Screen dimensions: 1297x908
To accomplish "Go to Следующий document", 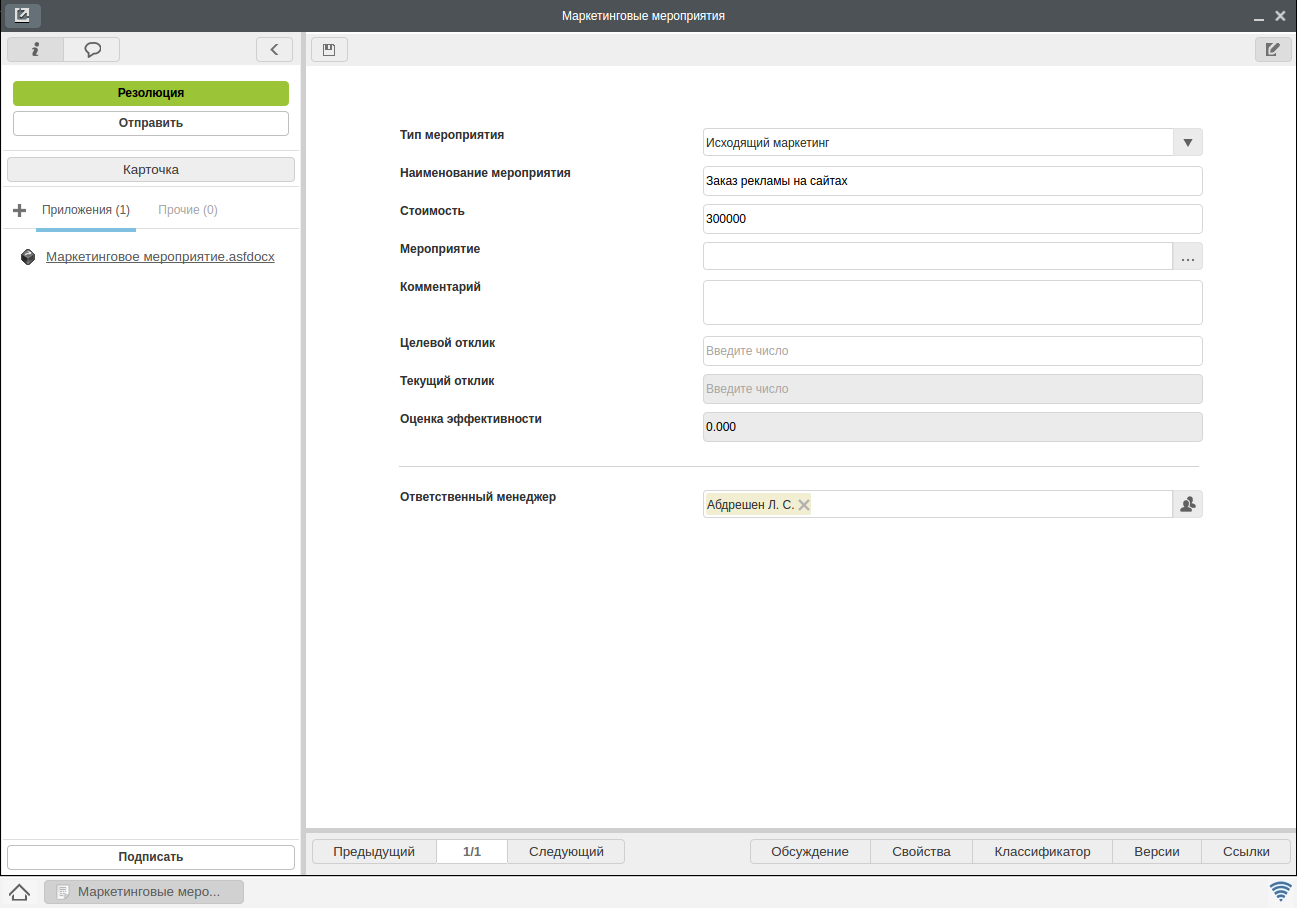I will [x=566, y=852].
